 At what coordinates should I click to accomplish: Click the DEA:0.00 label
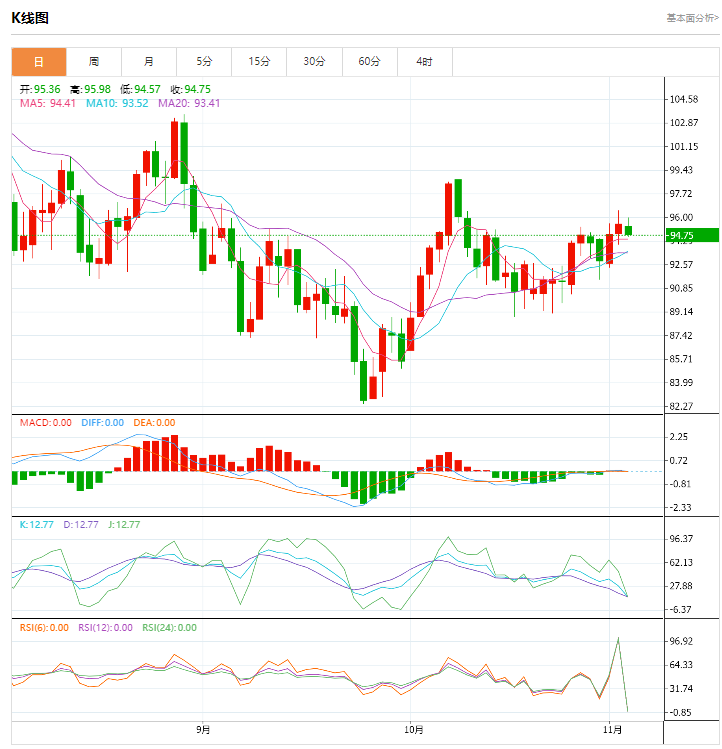click(154, 423)
